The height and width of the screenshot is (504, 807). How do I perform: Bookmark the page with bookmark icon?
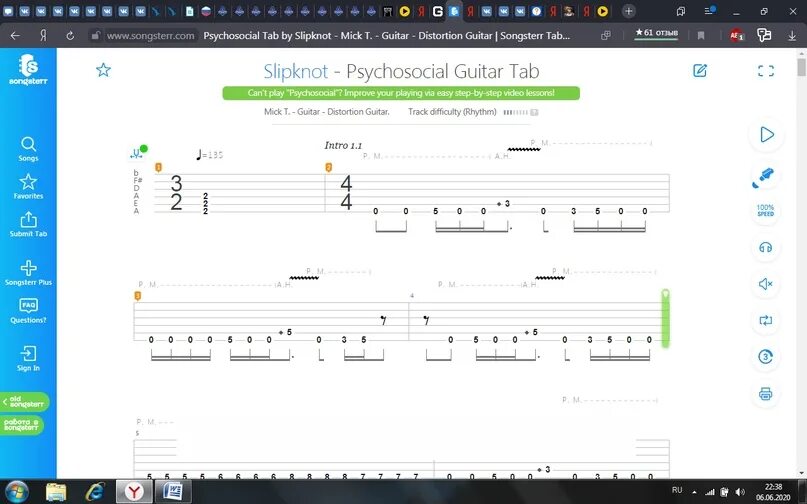coord(701,36)
